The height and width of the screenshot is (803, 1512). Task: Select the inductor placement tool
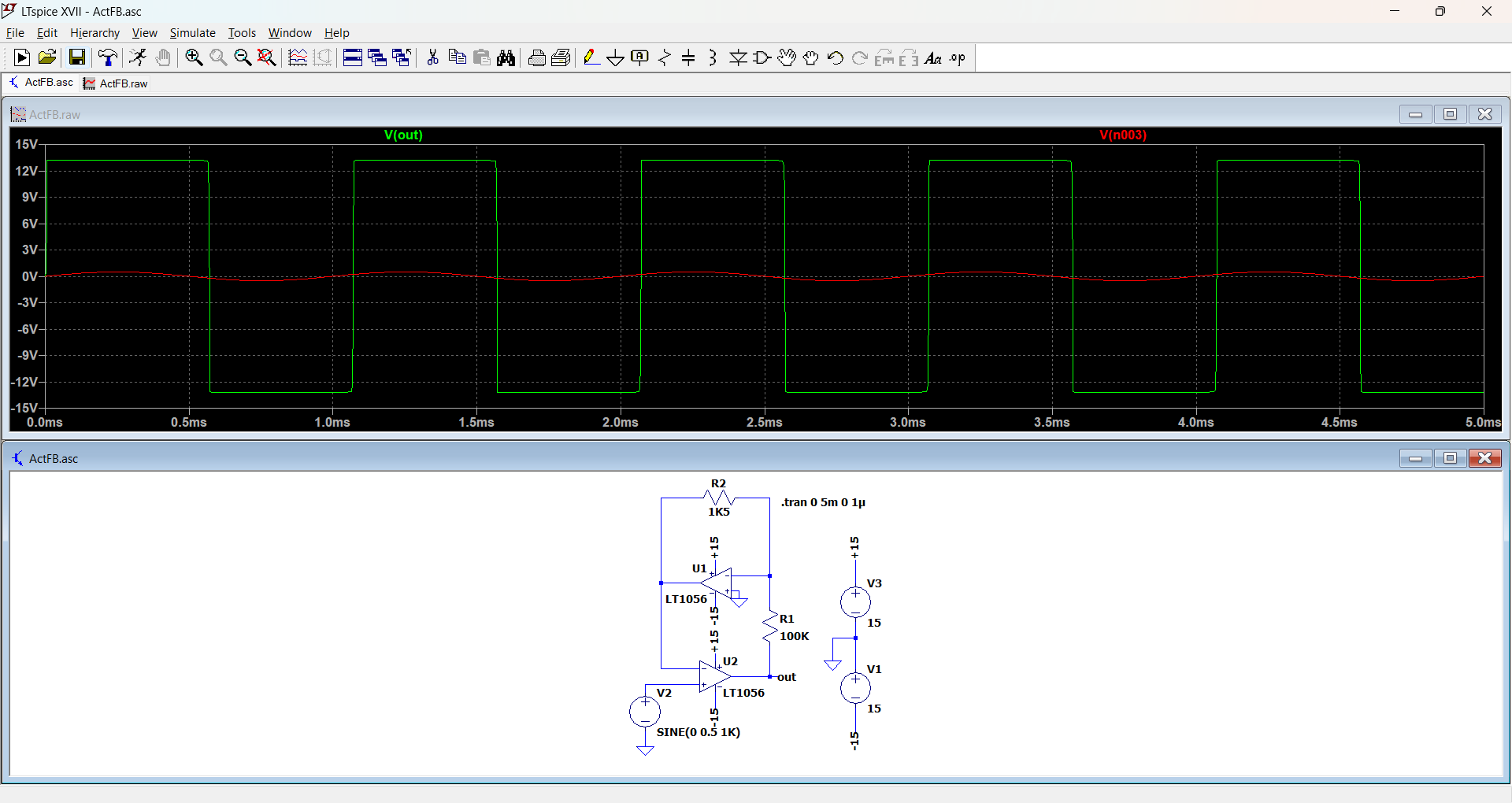[x=713, y=57]
